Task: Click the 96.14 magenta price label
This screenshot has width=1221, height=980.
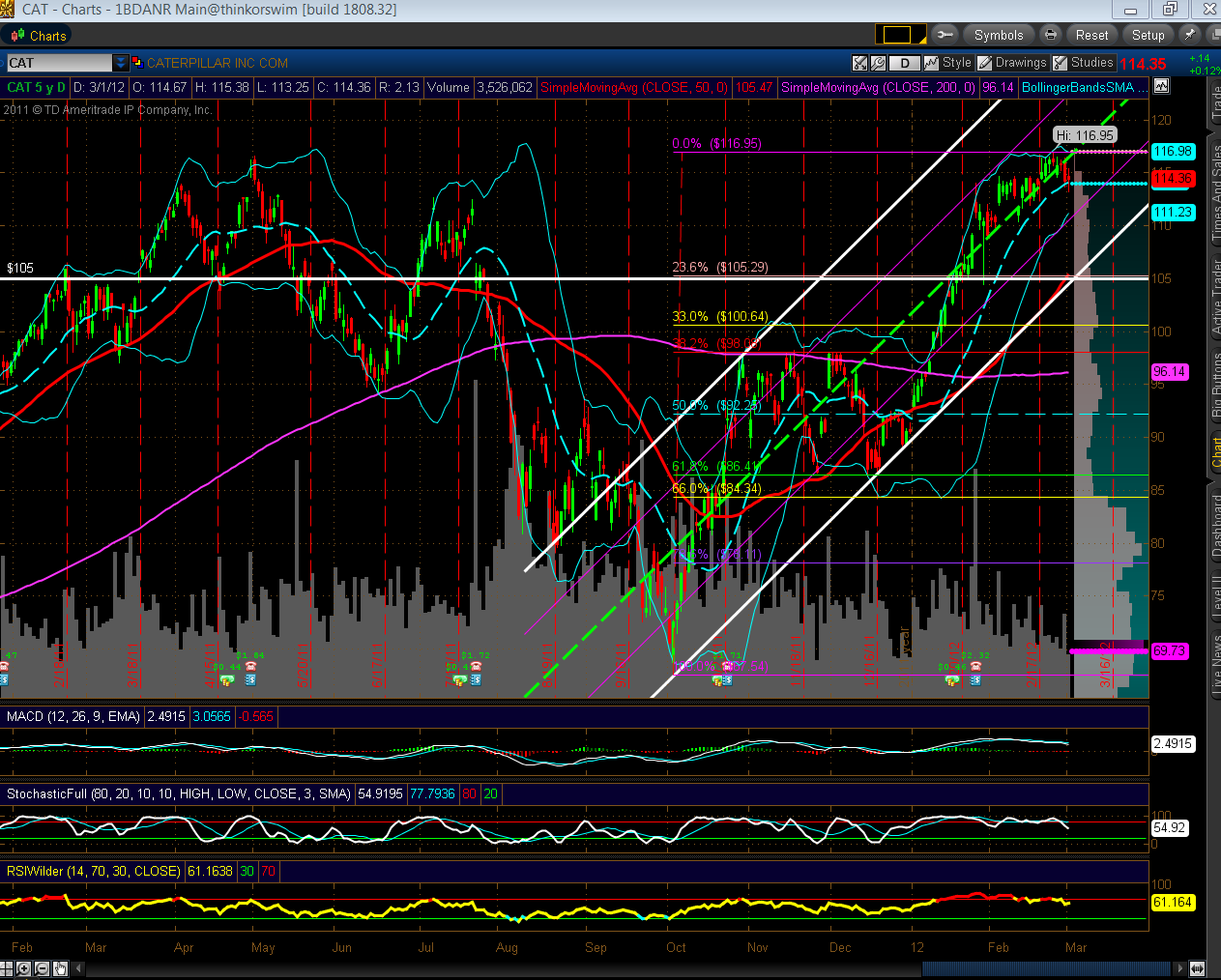Action: 1170,371
